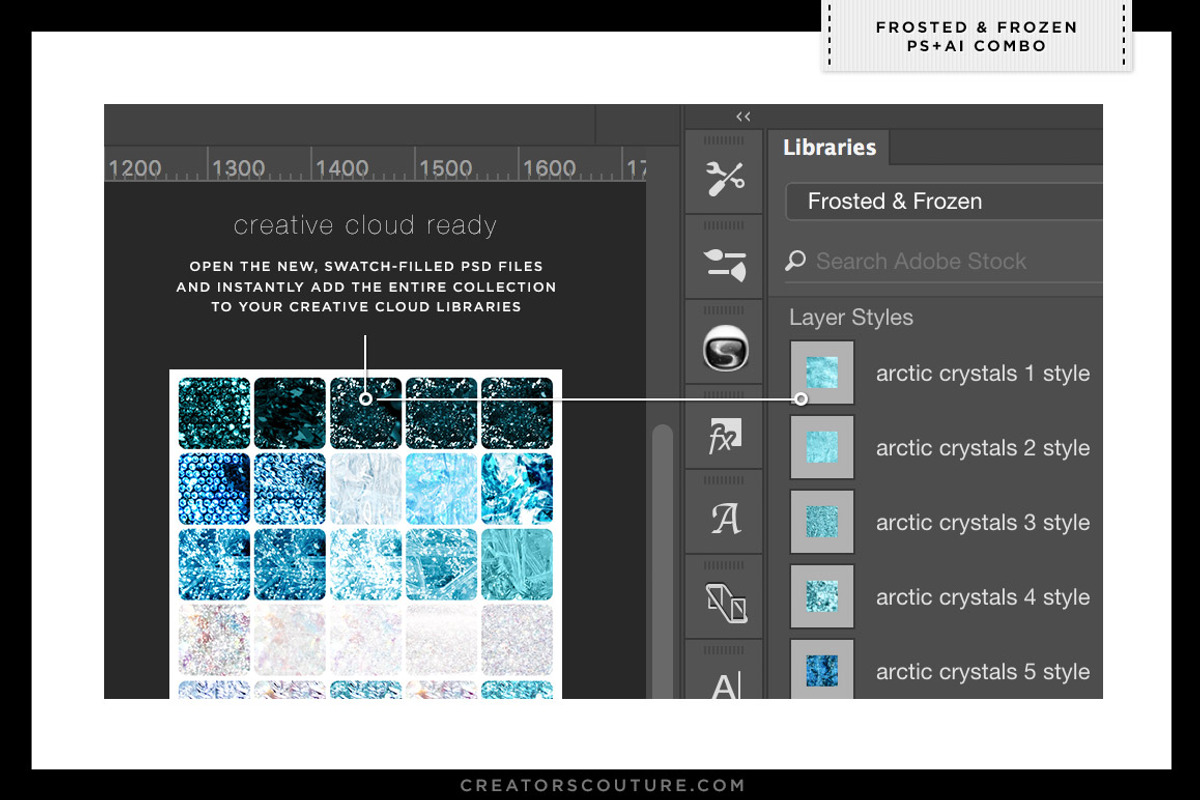Expand the Layer Styles section
The width and height of the screenshot is (1200, 800).
[x=851, y=317]
